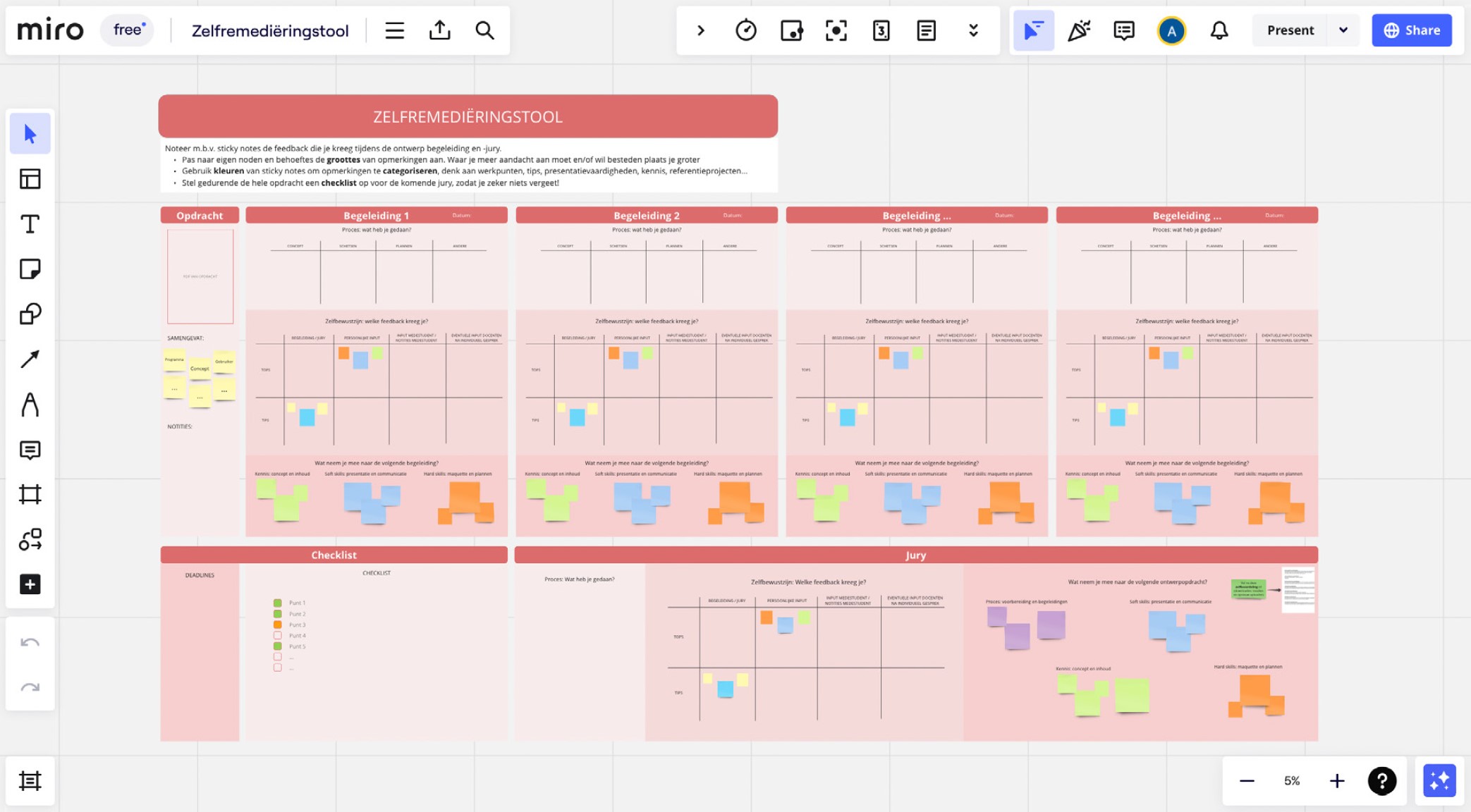Select the Sticky note tool
Screen dimensions: 1471x812
tap(30, 269)
